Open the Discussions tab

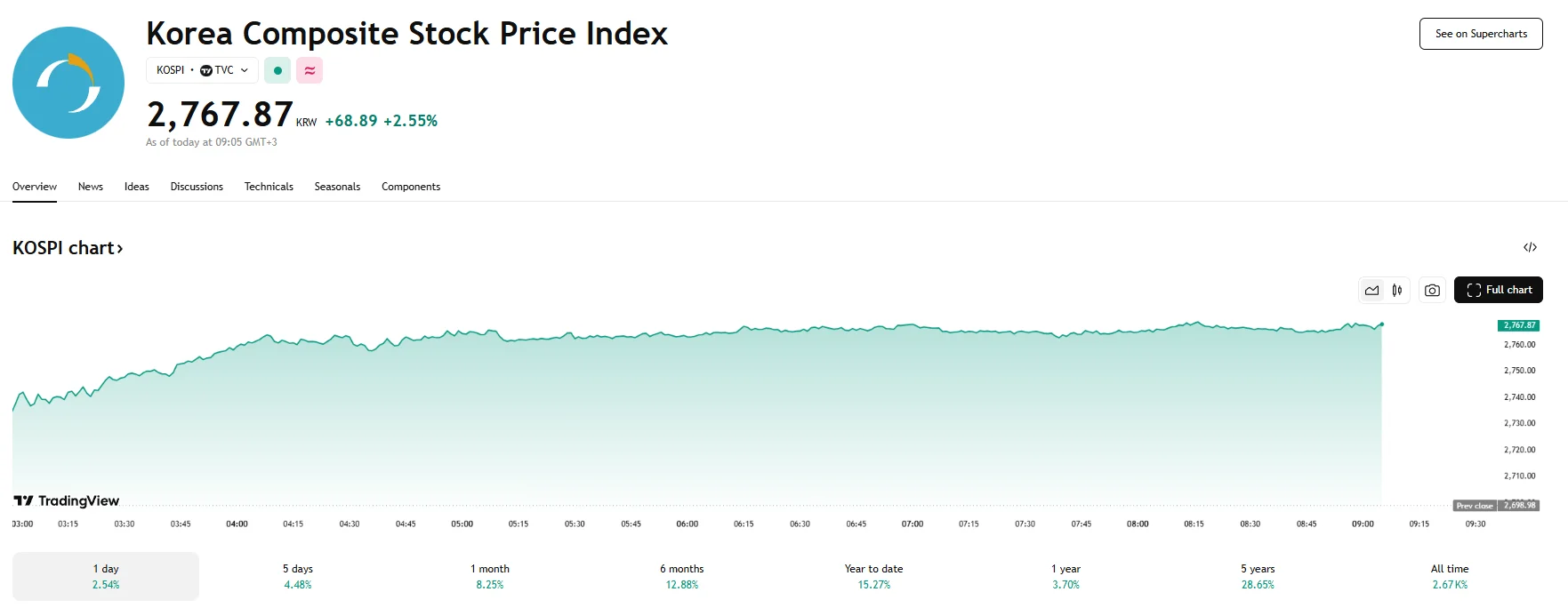(197, 187)
